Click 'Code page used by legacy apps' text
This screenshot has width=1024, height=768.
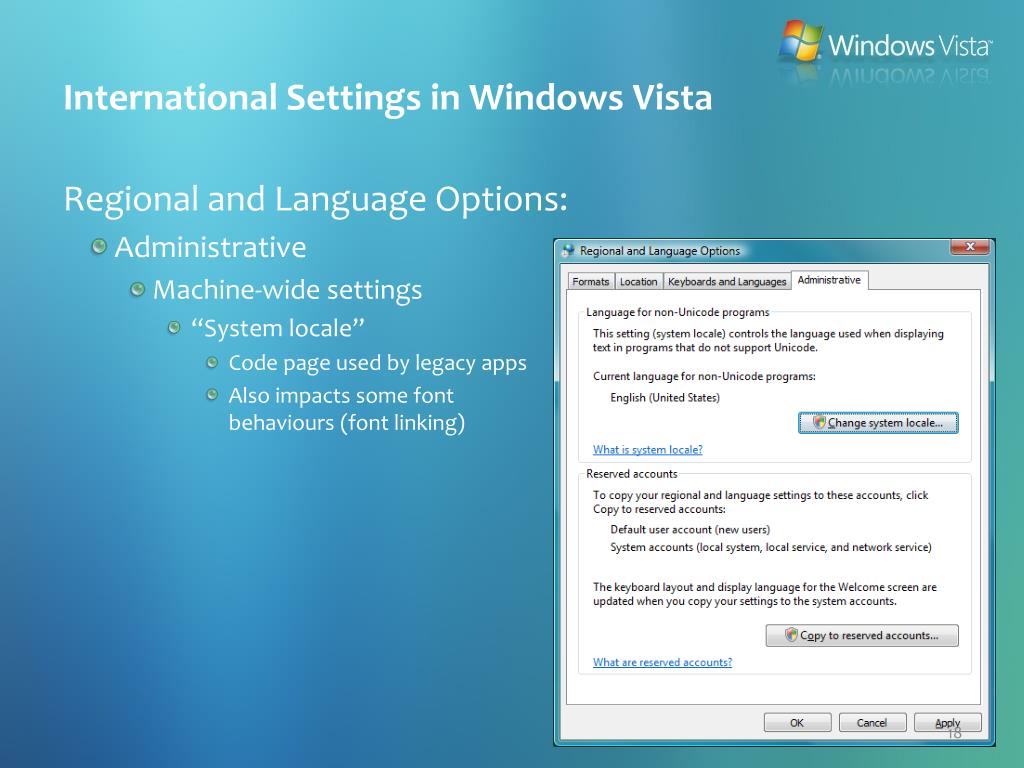point(377,363)
